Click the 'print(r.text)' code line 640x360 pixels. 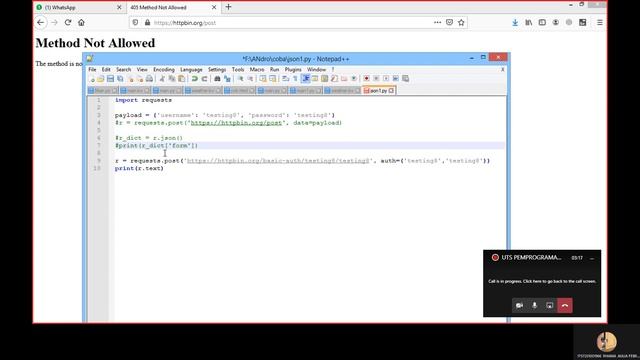[139, 168]
